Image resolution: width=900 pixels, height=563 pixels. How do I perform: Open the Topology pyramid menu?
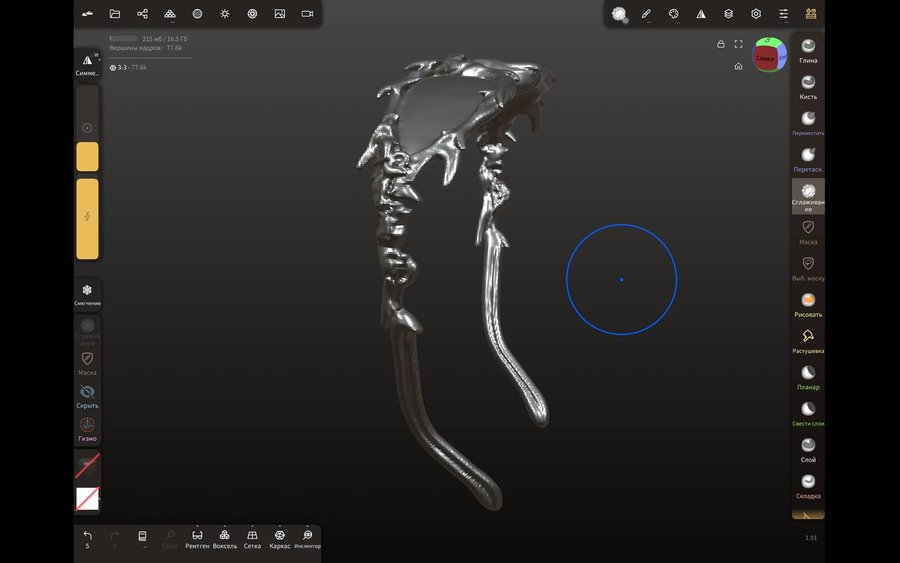click(x=170, y=14)
